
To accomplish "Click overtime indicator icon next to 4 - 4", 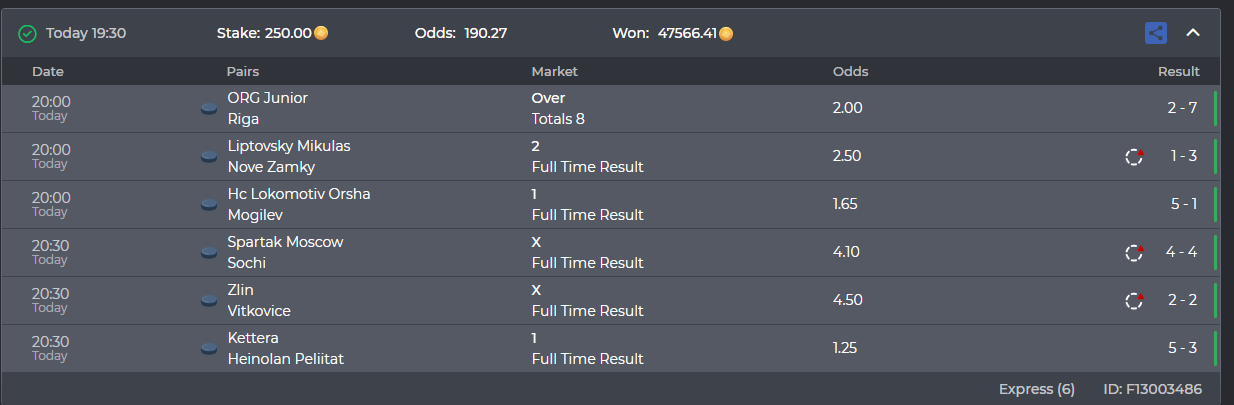I will [x=1134, y=252].
